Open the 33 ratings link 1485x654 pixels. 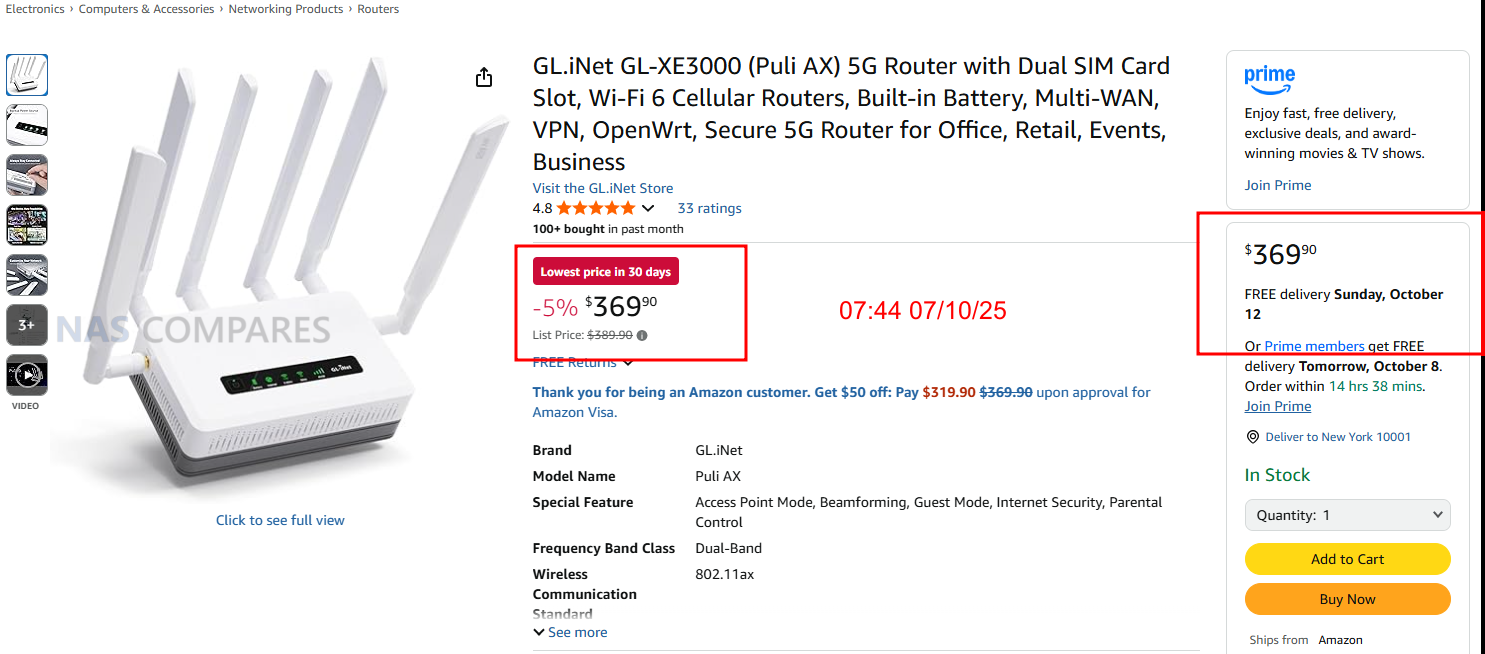coord(709,208)
